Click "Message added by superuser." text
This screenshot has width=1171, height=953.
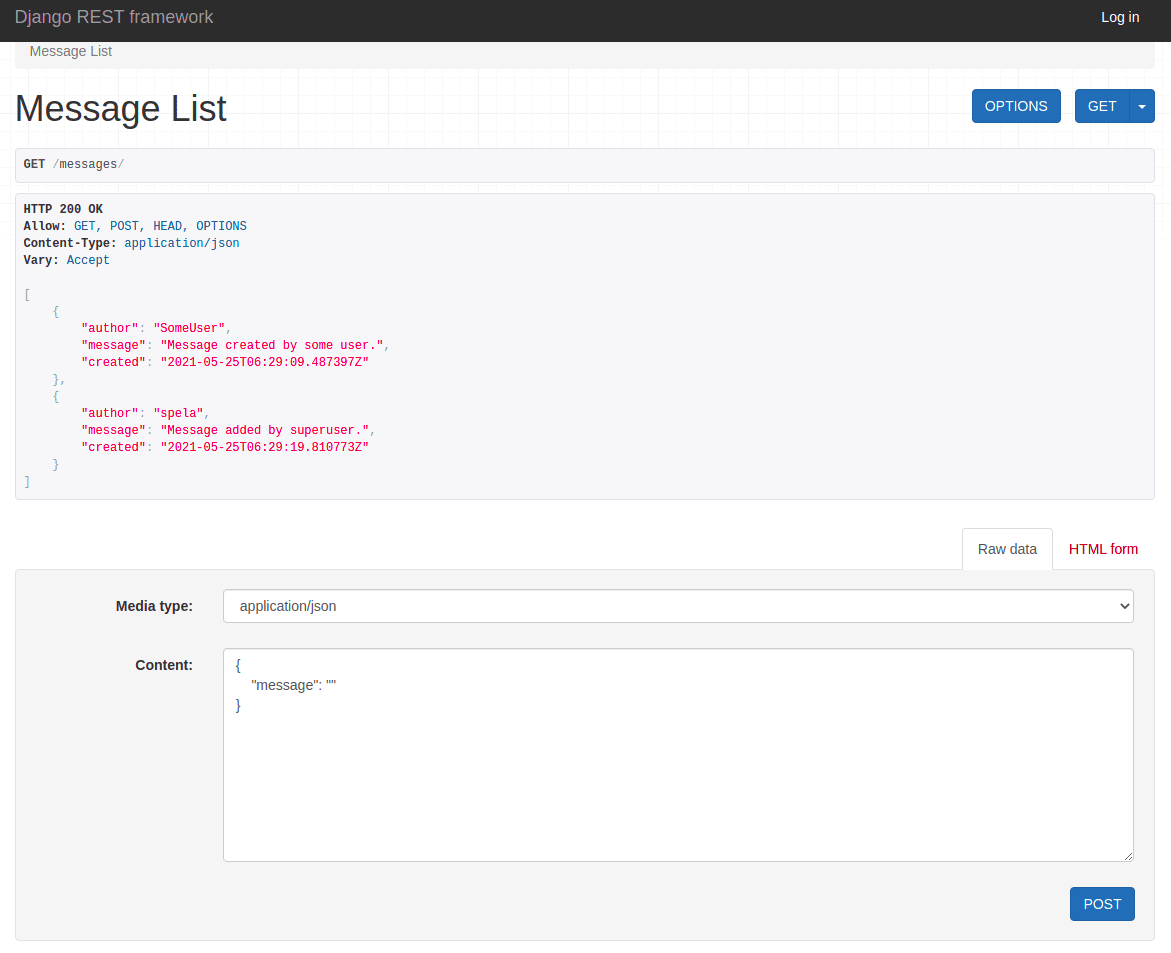tap(264, 430)
